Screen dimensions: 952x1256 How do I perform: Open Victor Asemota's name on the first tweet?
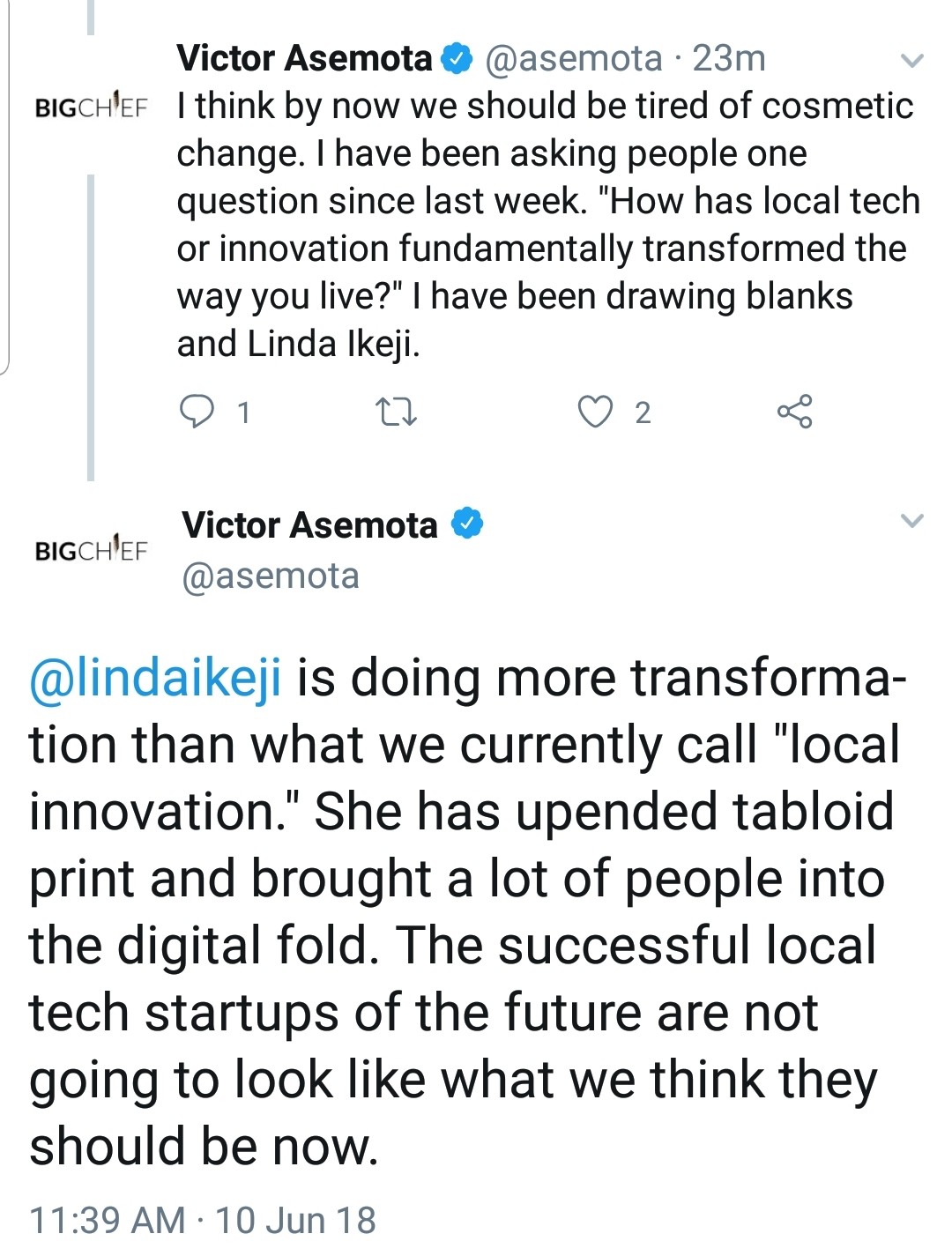[304, 59]
